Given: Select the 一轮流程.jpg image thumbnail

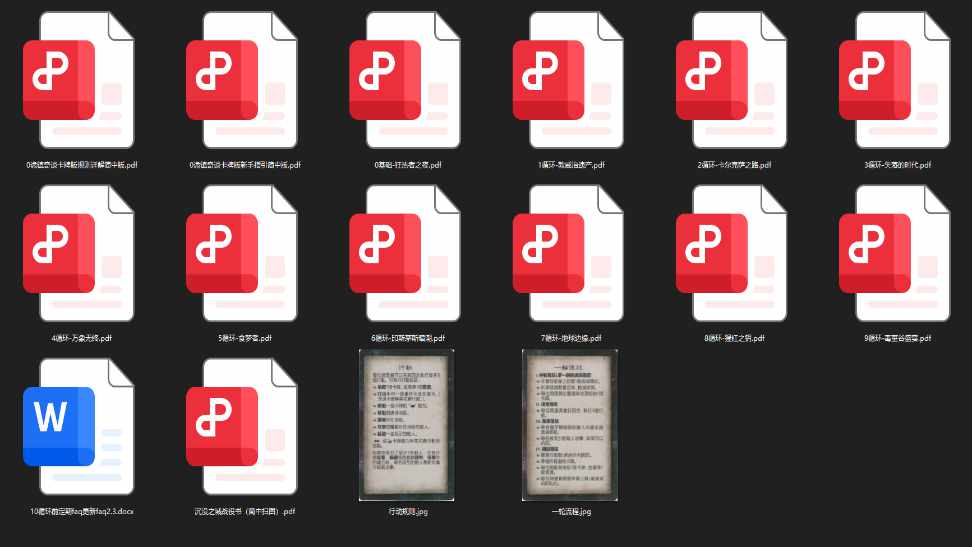Looking at the screenshot, I should click(571, 424).
